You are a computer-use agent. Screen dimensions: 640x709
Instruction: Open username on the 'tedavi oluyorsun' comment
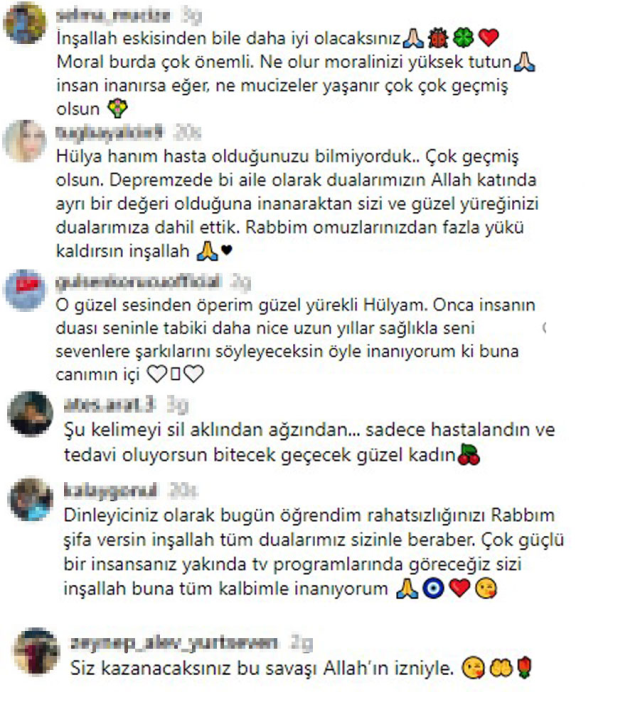click(x=110, y=404)
